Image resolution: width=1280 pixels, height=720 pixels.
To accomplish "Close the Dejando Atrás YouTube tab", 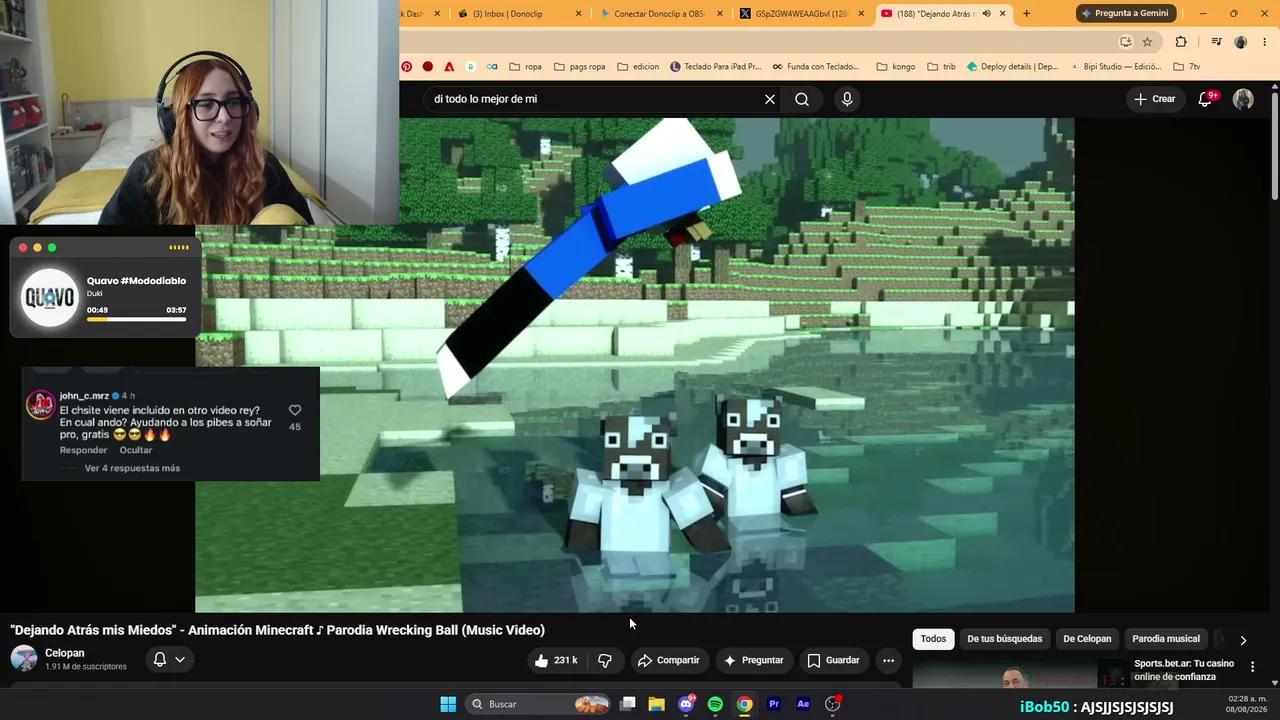I will pos(1001,13).
